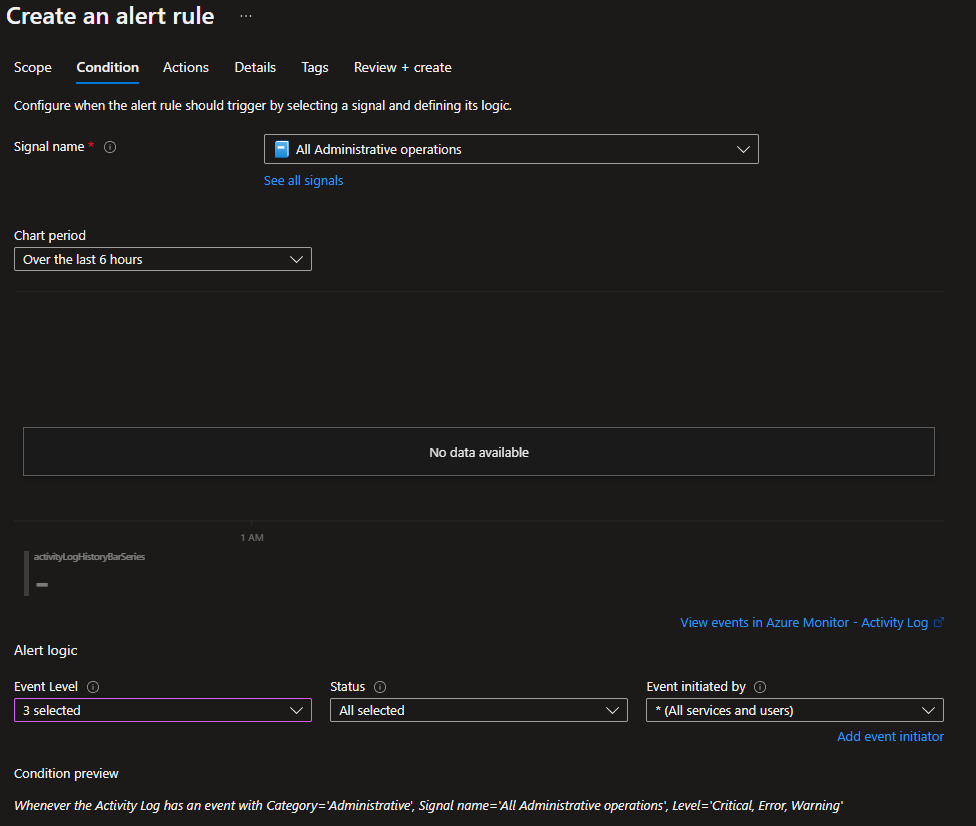The width and height of the screenshot is (976, 826).
Task: Click the blue signal icon in Signal name box
Action: click(x=282, y=149)
